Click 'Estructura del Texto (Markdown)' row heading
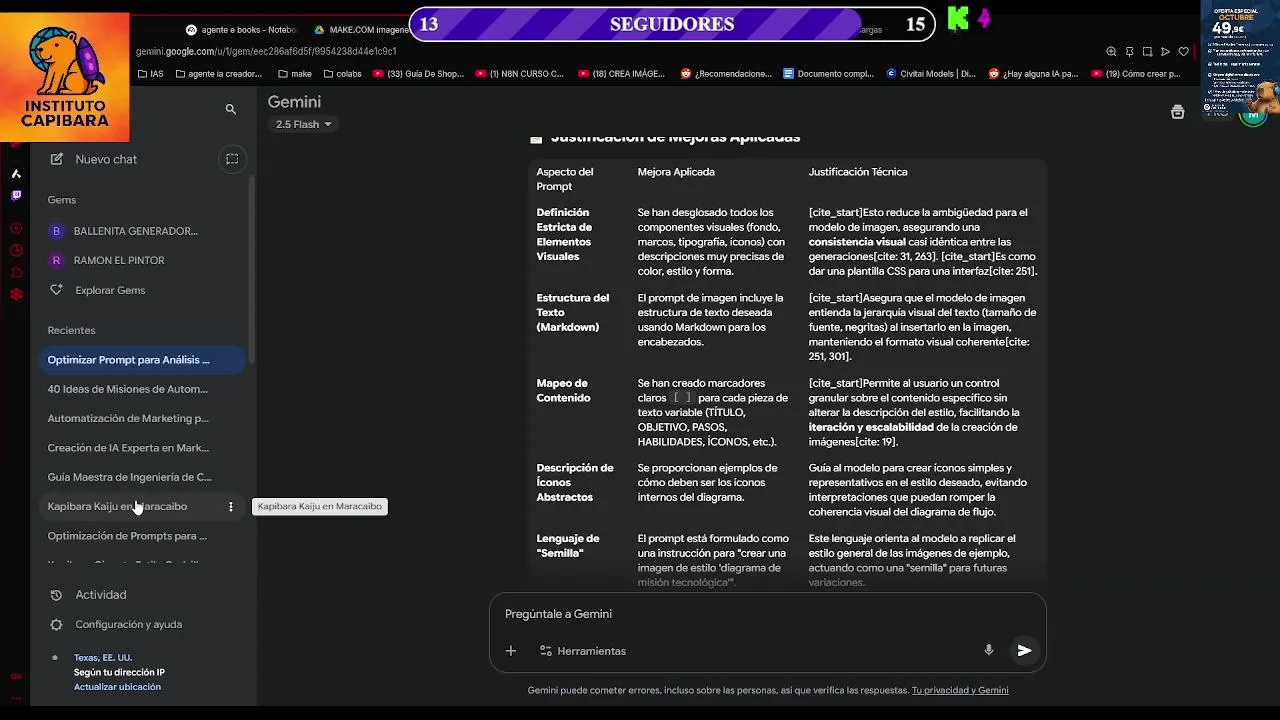The height and width of the screenshot is (720, 1280). (x=572, y=312)
